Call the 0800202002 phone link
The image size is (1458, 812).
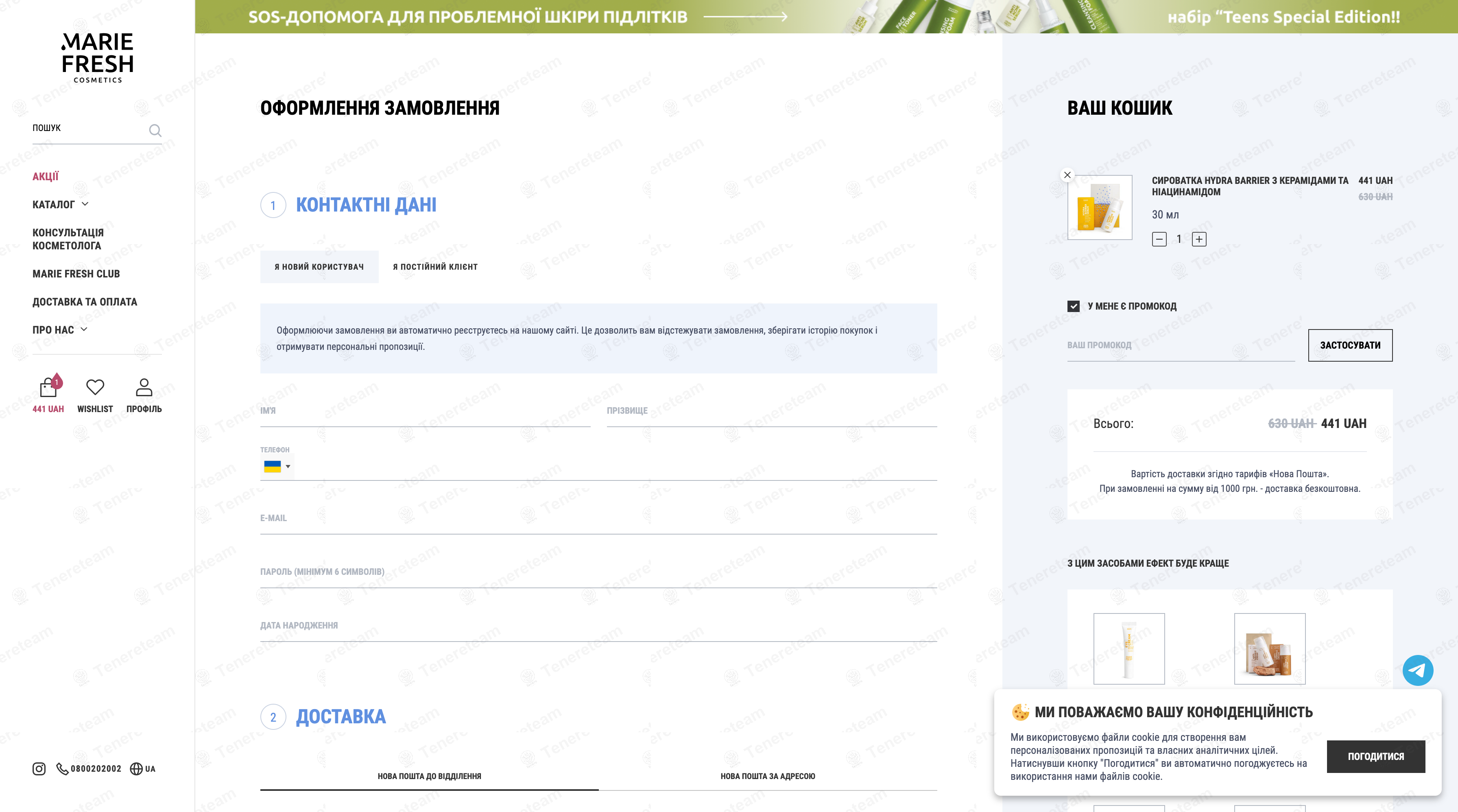96,768
